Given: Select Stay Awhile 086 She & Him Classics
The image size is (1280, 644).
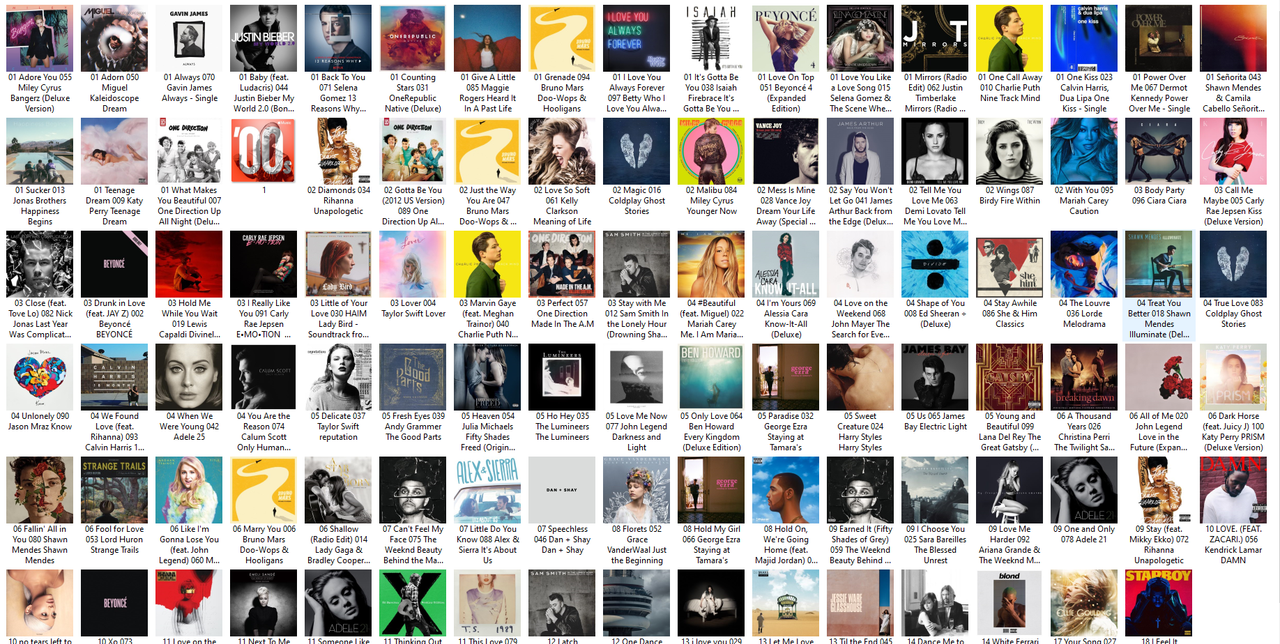Looking at the screenshot, I should pos(1010,281).
